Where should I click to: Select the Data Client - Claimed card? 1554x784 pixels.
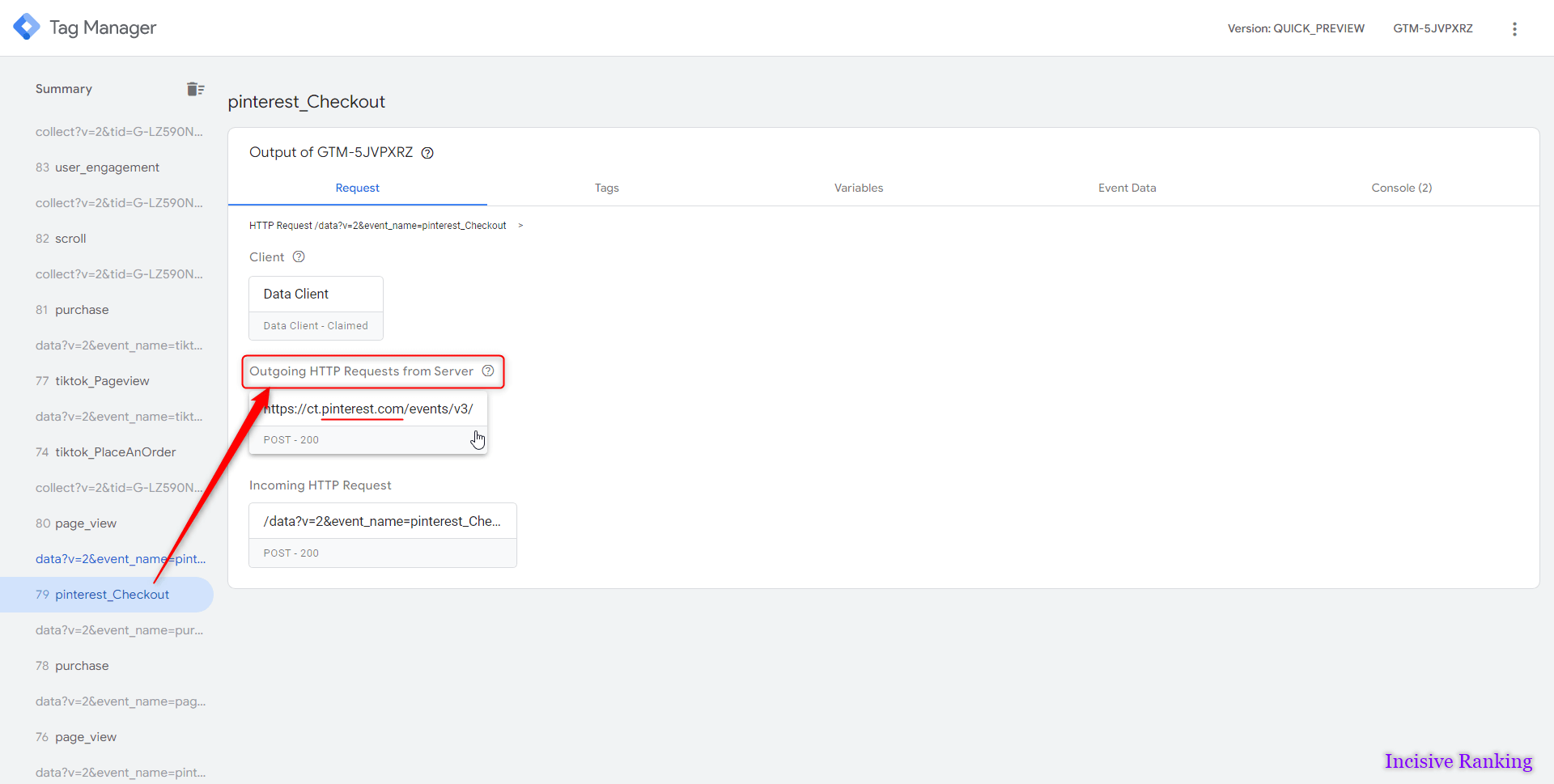[315, 325]
